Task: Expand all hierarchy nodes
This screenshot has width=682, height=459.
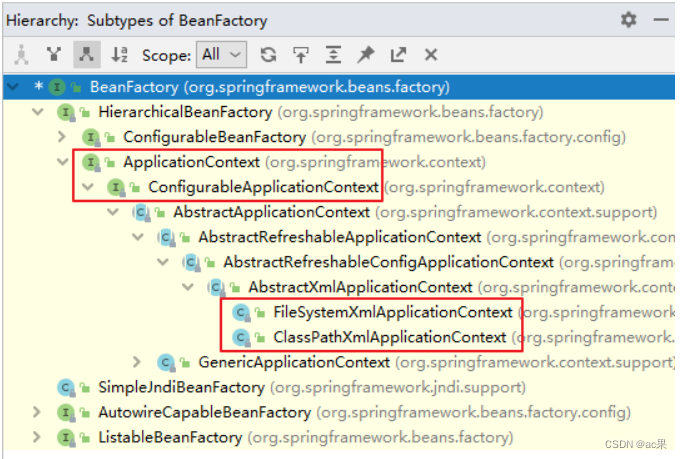Action: pos(333,55)
